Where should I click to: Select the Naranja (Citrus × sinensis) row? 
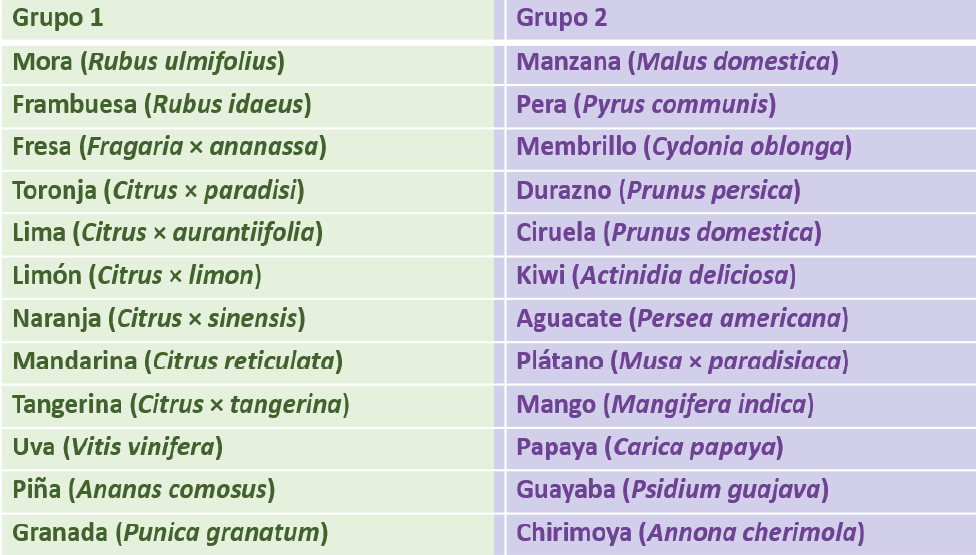tap(248, 320)
